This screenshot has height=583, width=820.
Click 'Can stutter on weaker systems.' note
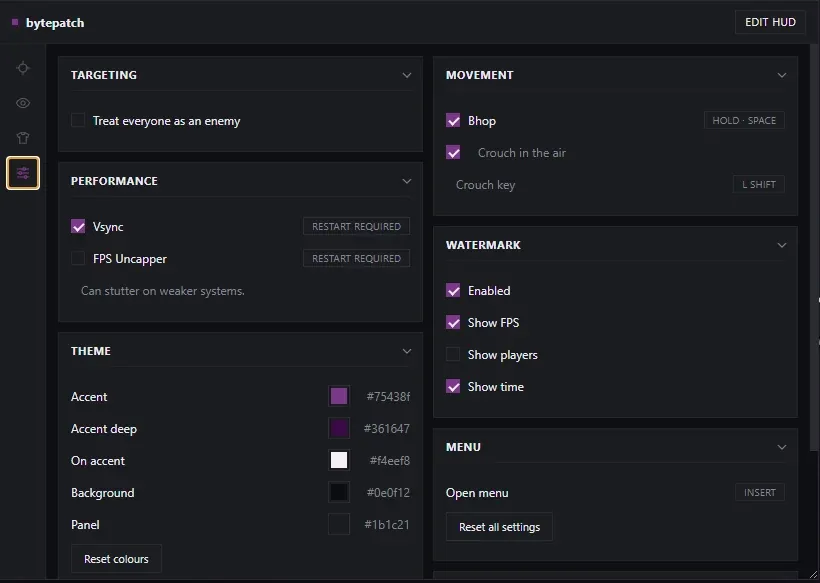point(163,291)
